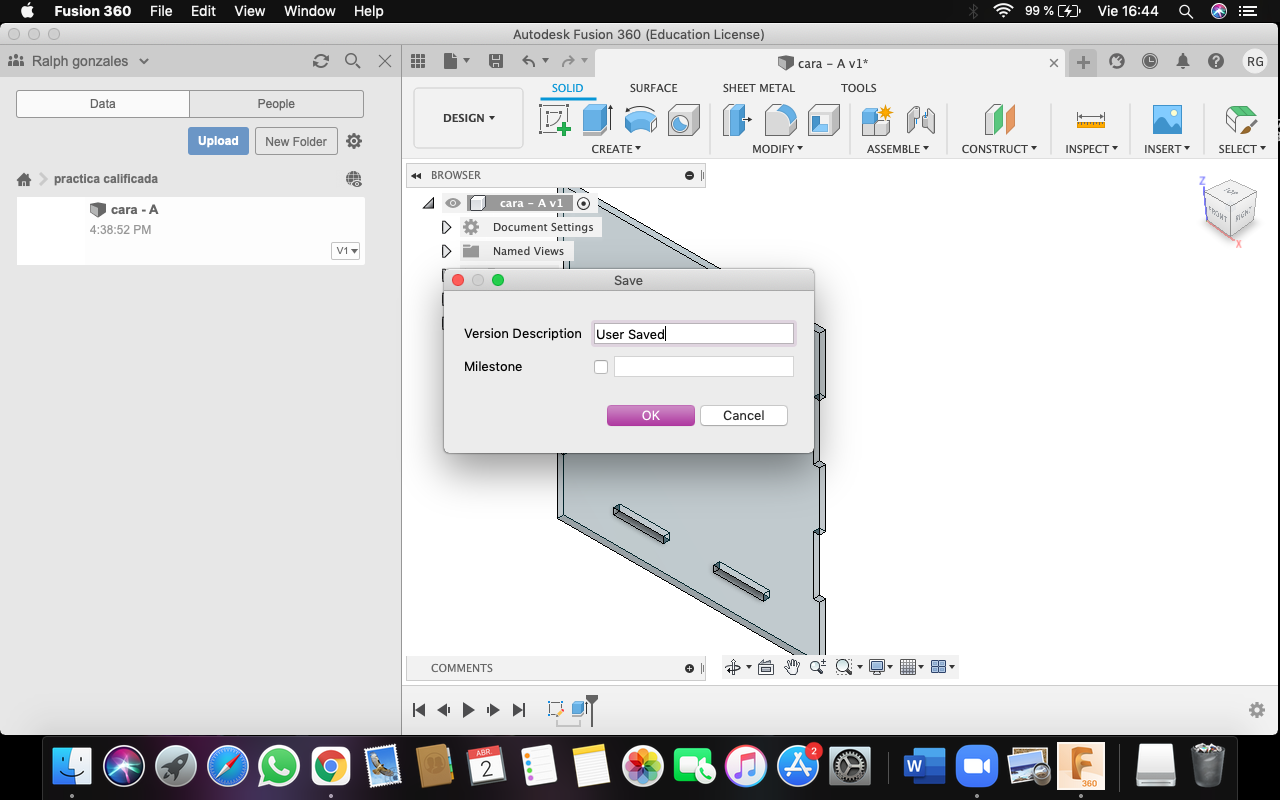Click Cancel in the Save dialog
1280x800 pixels.
744,416
